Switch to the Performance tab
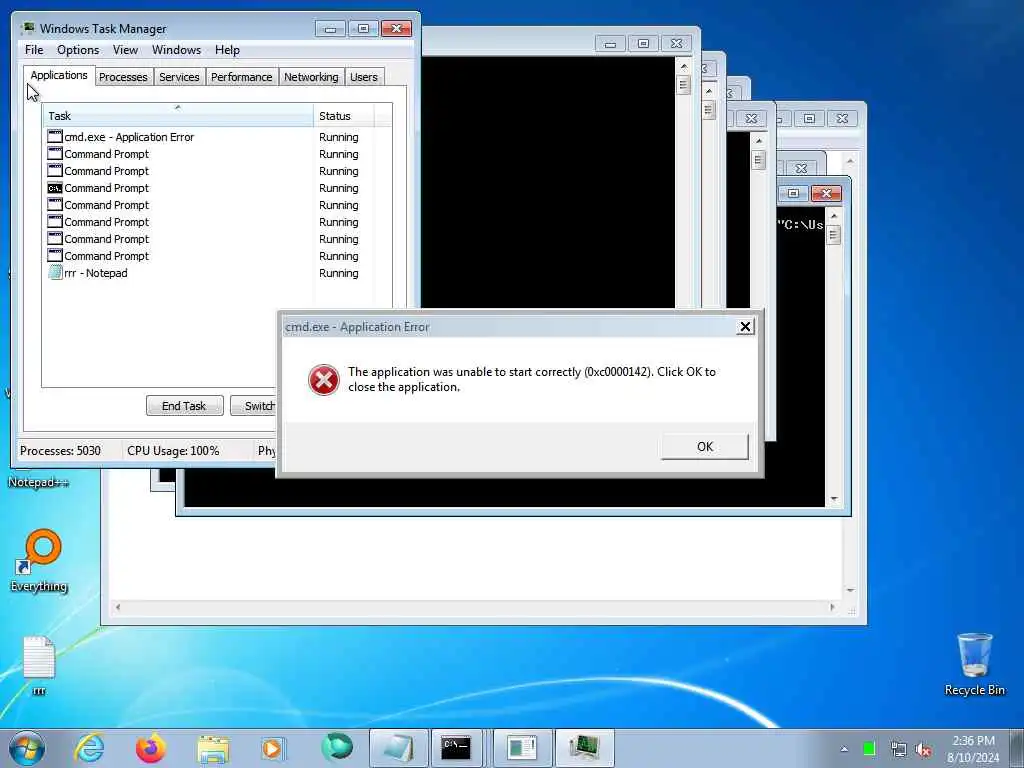 (x=241, y=77)
